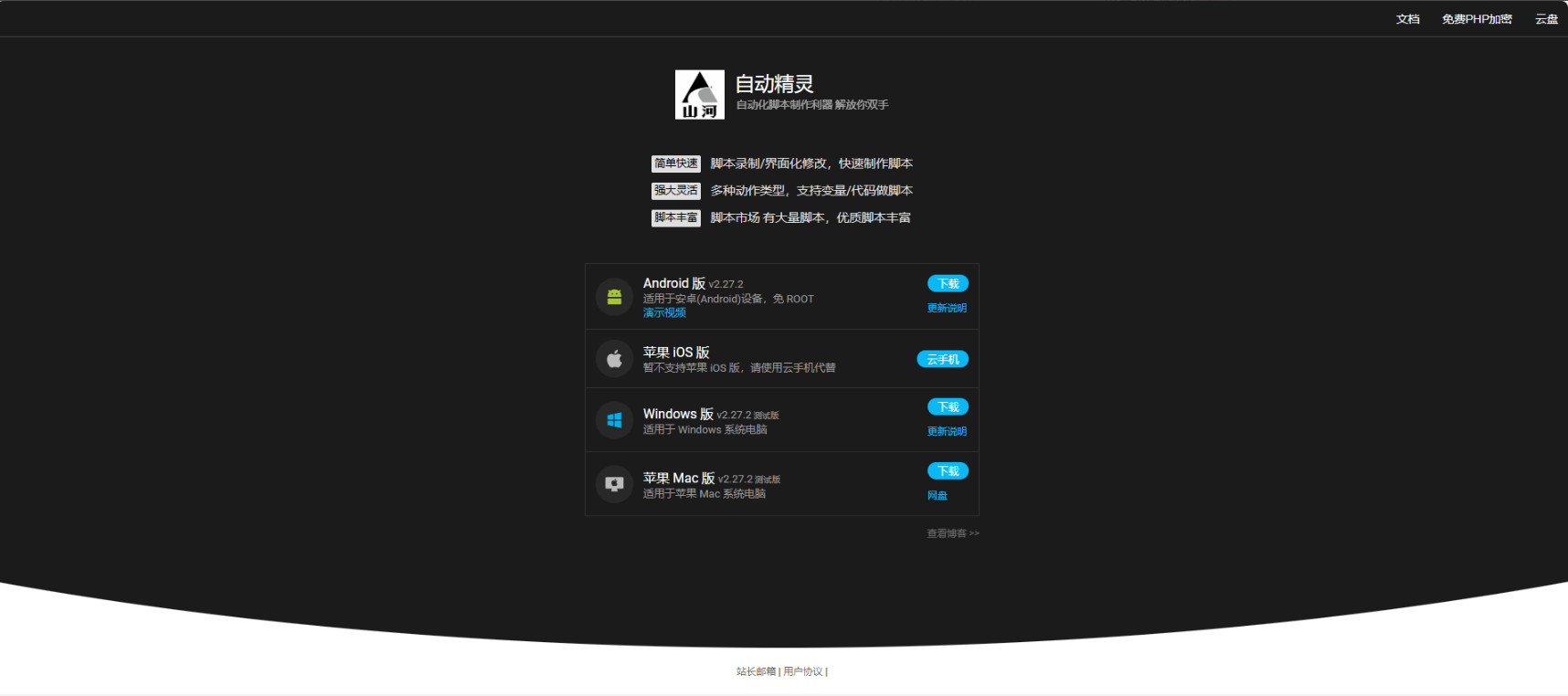This screenshot has width=1568, height=696.
Task: Open the 查看博客 >> link
Action: coord(953,533)
